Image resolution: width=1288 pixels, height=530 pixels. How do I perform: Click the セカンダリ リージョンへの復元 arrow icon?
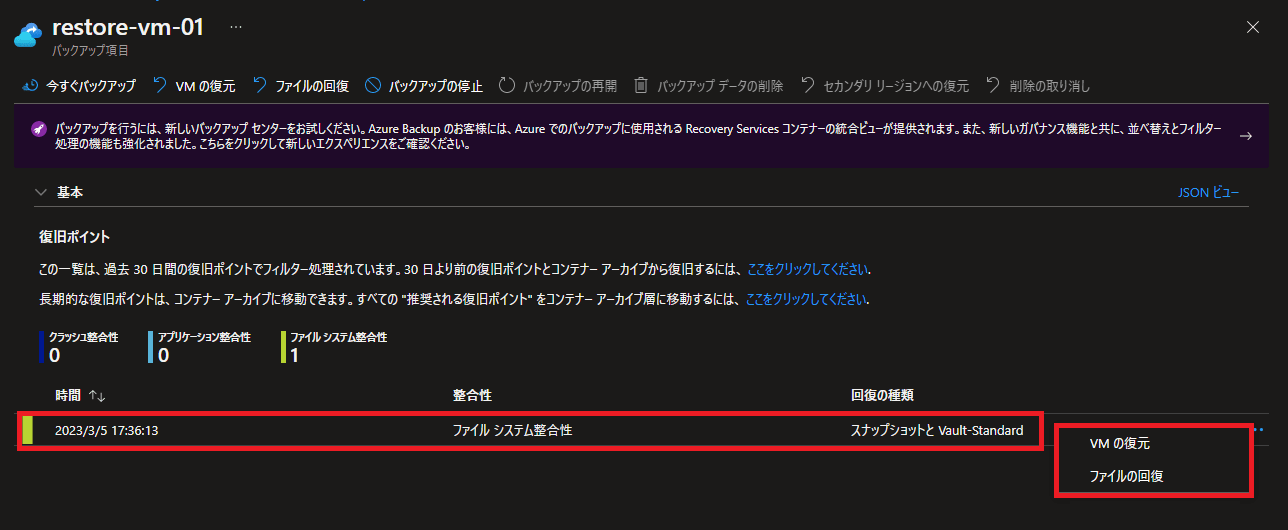(x=807, y=86)
